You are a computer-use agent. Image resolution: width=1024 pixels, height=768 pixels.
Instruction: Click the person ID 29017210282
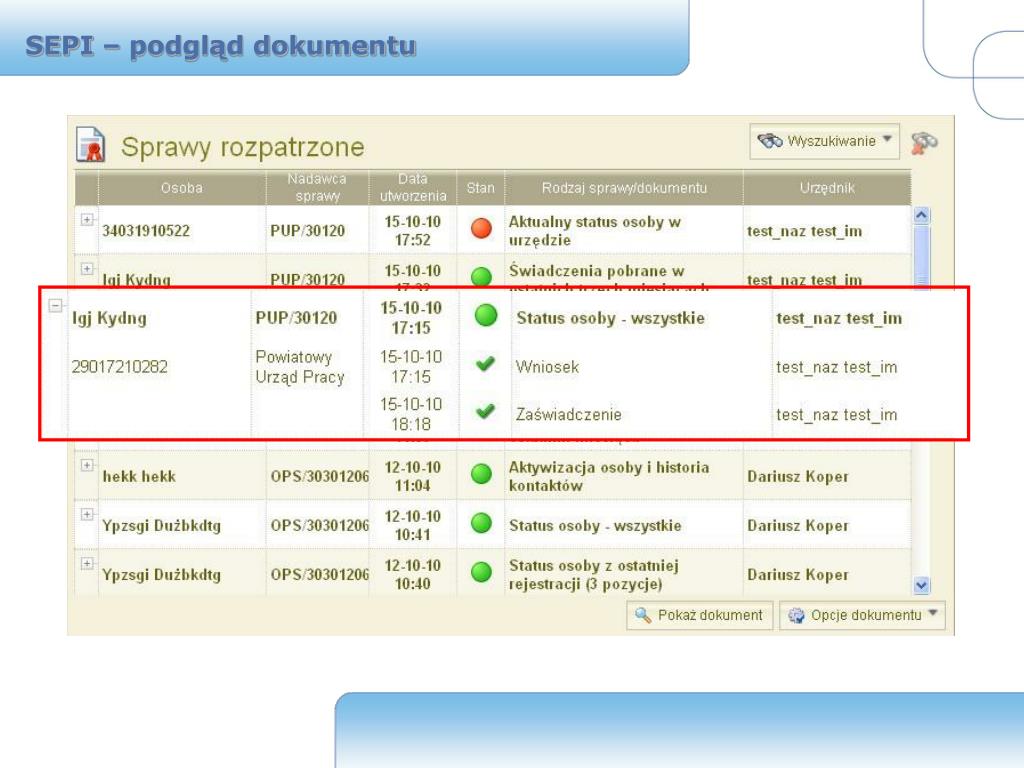tap(120, 366)
